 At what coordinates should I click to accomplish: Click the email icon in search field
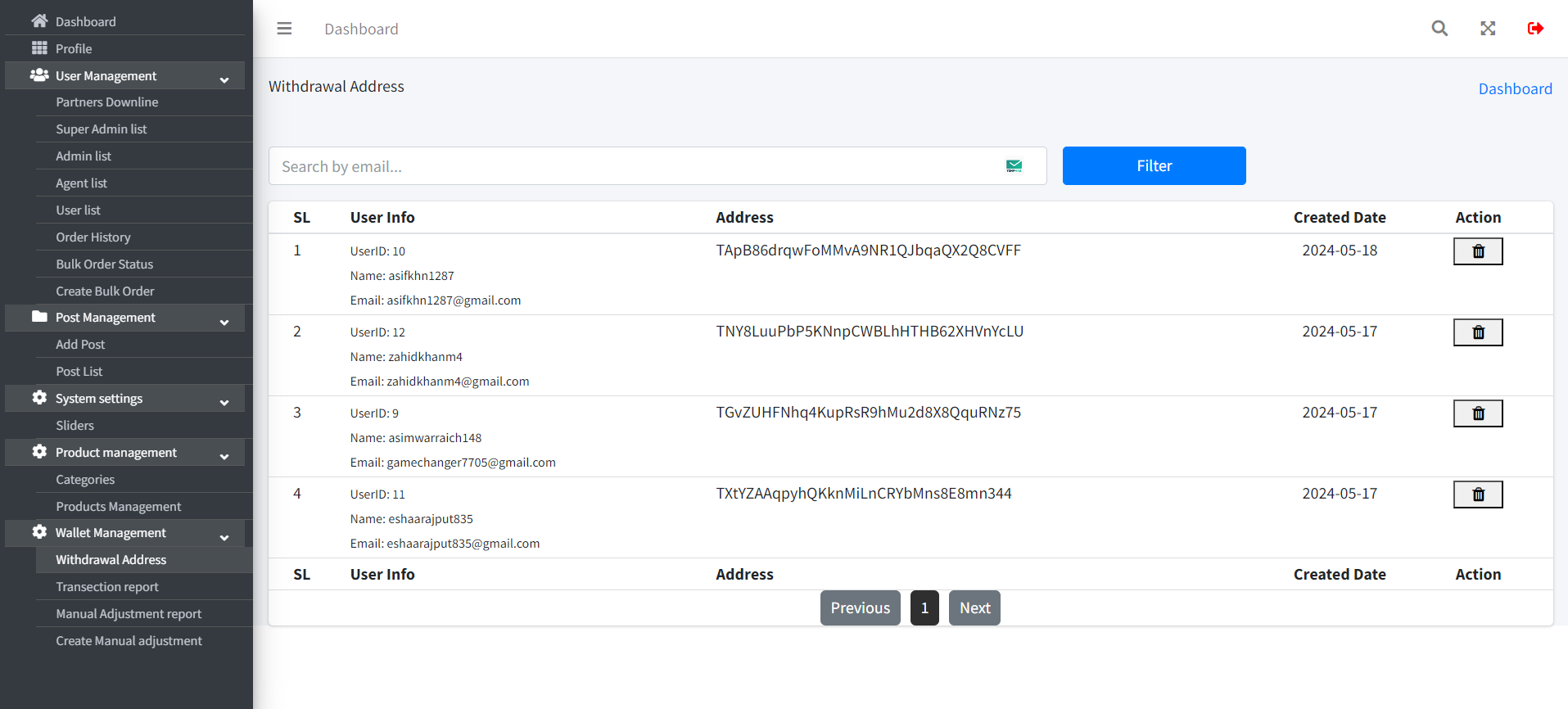pos(1014,166)
